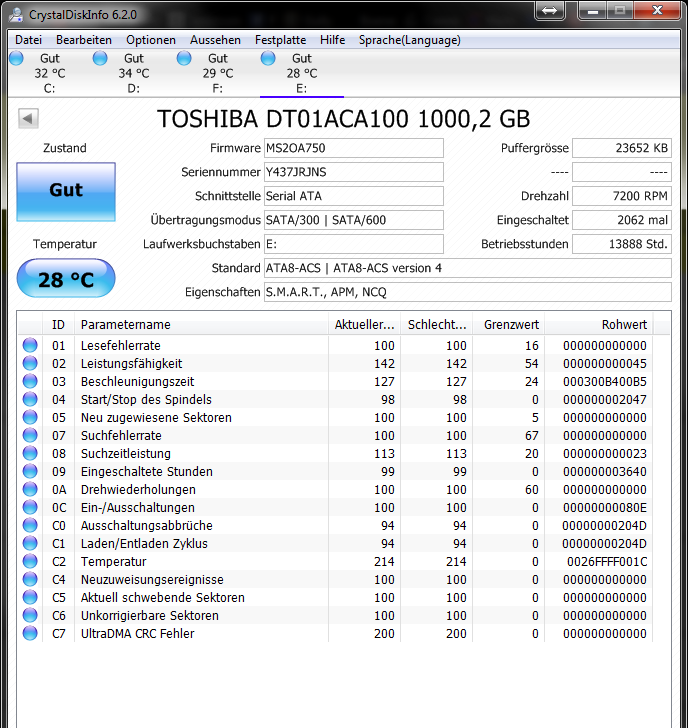Sort by Aktueller column header

tap(364, 325)
